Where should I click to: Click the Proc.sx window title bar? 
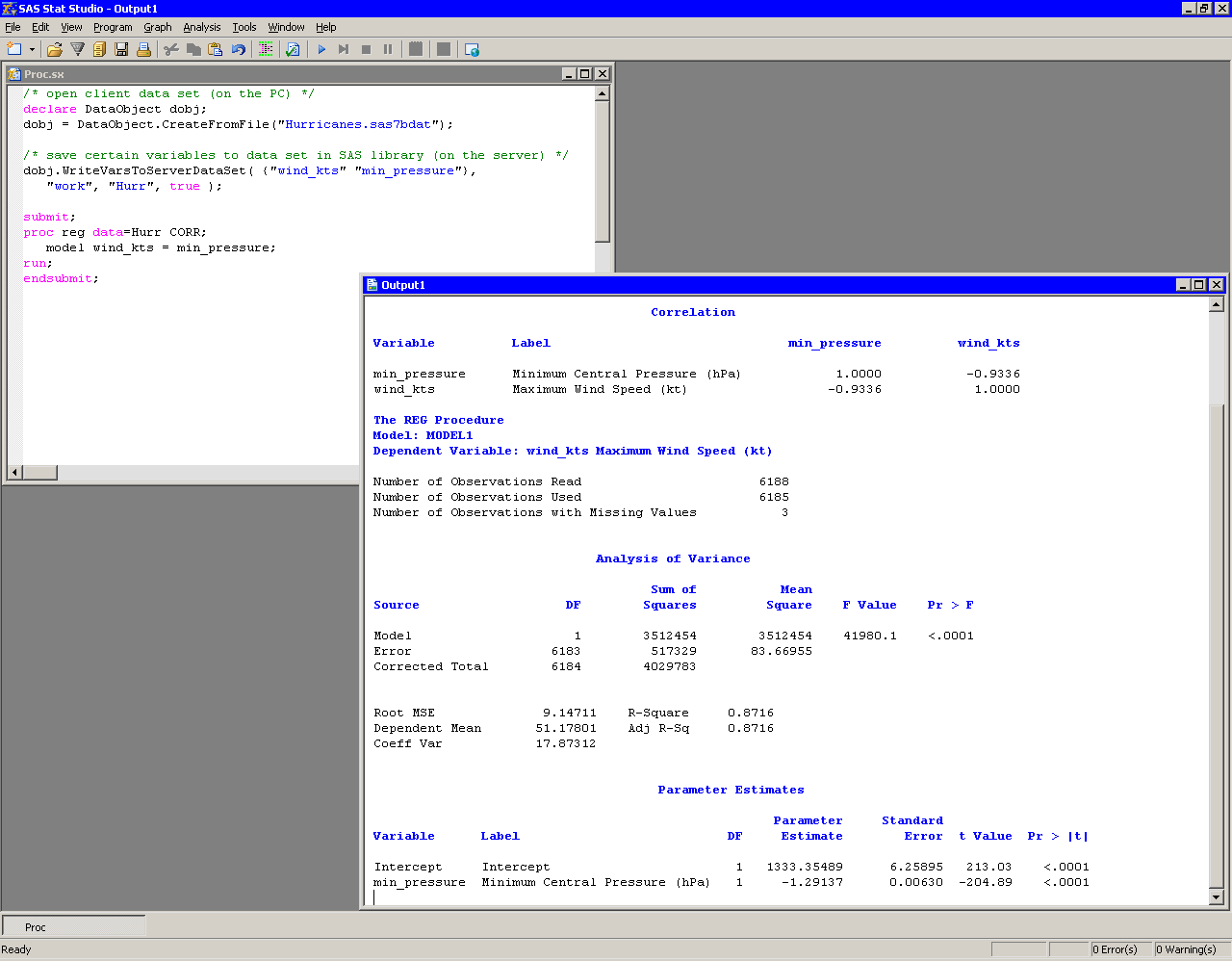tap(289, 74)
